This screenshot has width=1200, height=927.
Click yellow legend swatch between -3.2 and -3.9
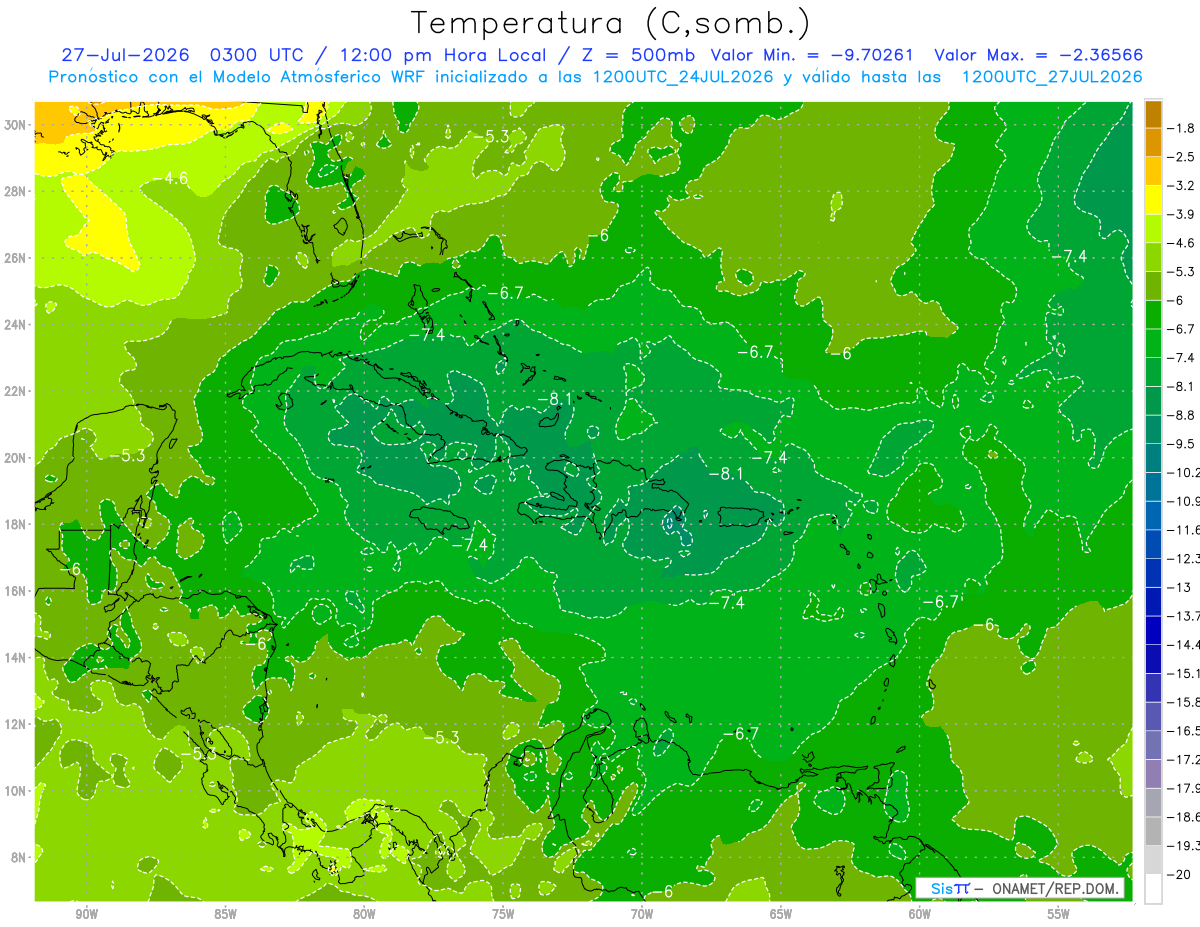pos(1153,200)
